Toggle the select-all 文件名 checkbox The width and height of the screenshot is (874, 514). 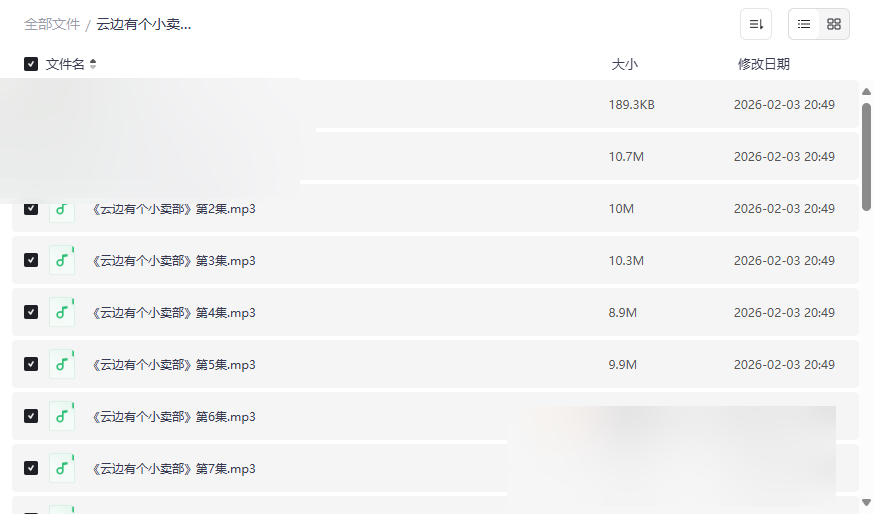pyautogui.click(x=31, y=64)
